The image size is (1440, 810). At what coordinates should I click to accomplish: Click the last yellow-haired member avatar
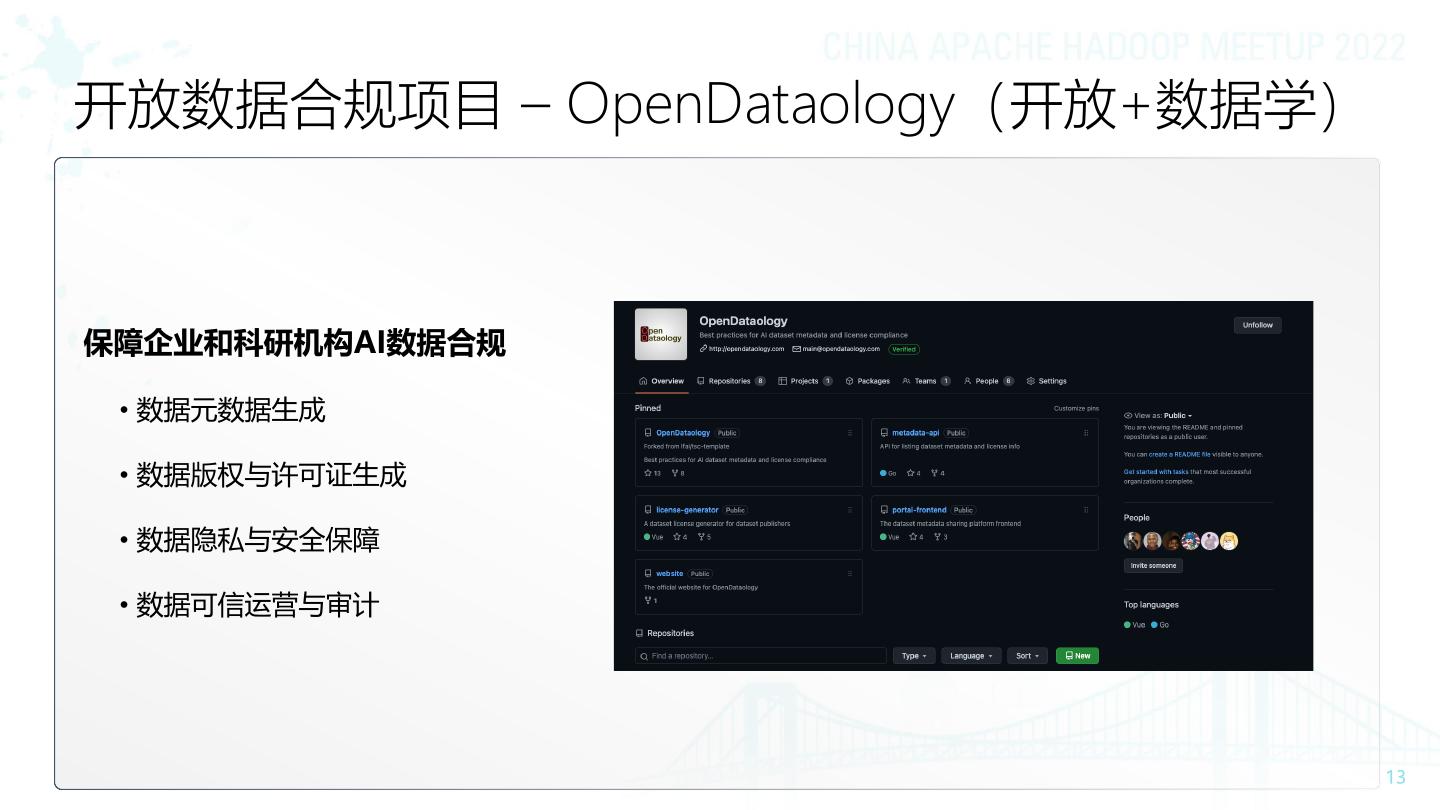(1229, 541)
